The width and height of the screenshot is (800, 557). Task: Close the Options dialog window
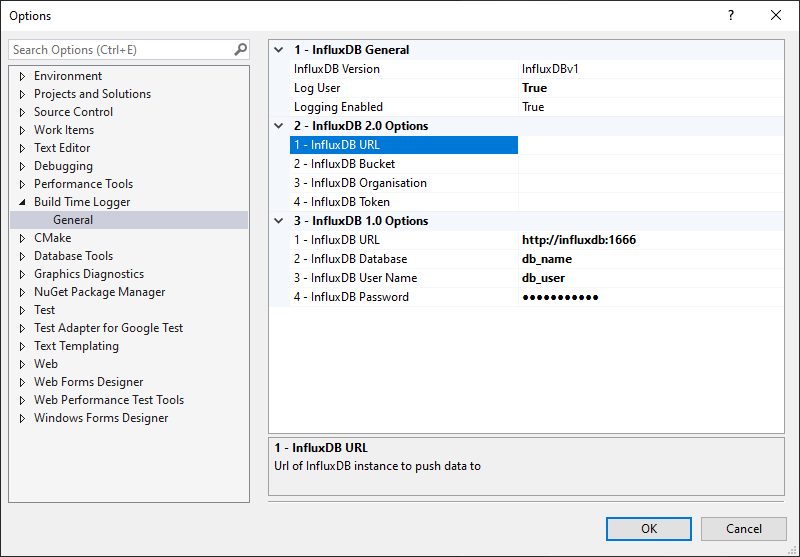pyautogui.click(x=776, y=15)
